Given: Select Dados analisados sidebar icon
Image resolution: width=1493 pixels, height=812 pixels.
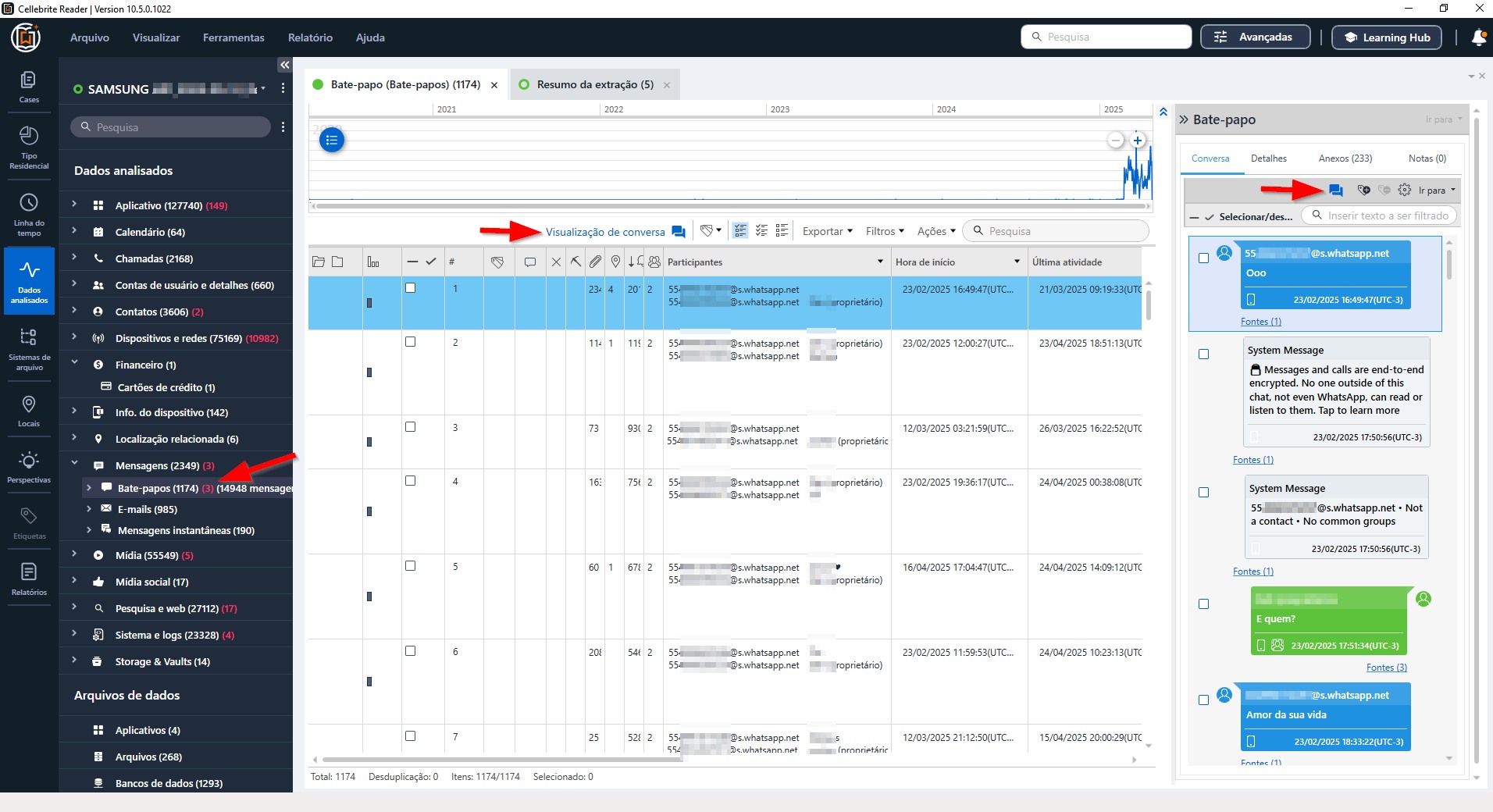Looking at the screenshot, I should (29, 281).
